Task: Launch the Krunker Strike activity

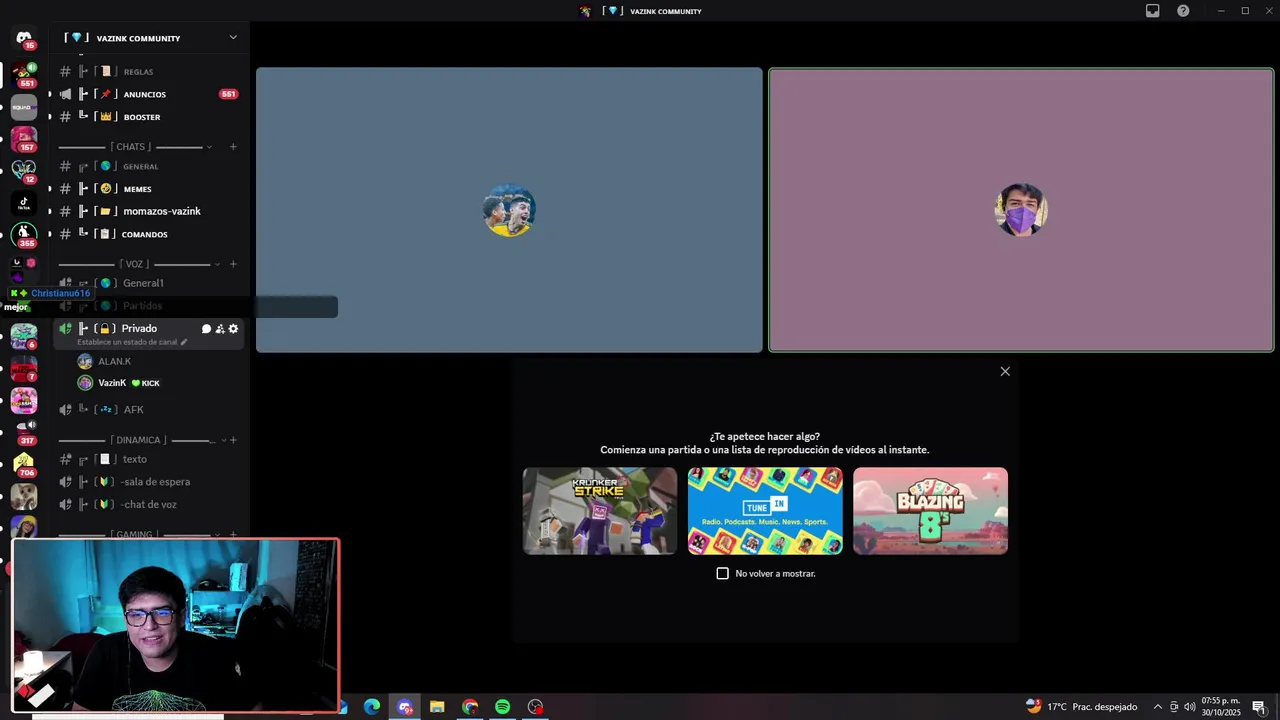Action: (600, 511)
